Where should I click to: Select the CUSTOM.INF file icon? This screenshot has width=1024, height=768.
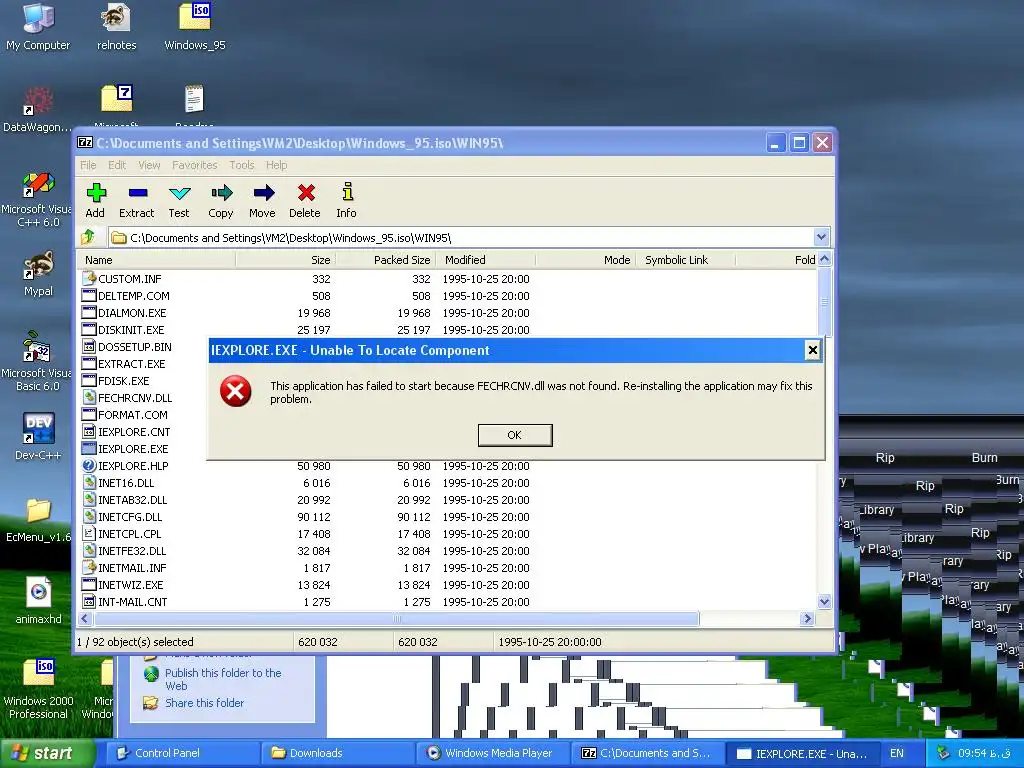coord(89,278)
